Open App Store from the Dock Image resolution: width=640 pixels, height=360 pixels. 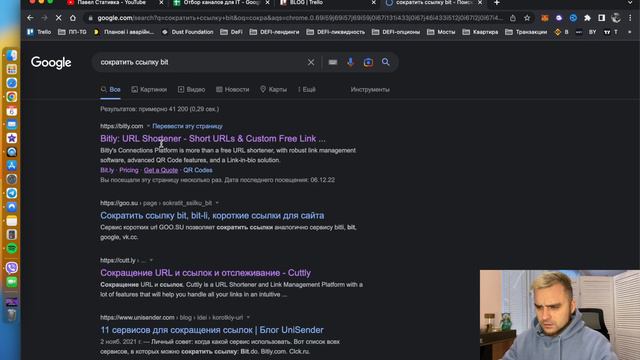point(12,165)
